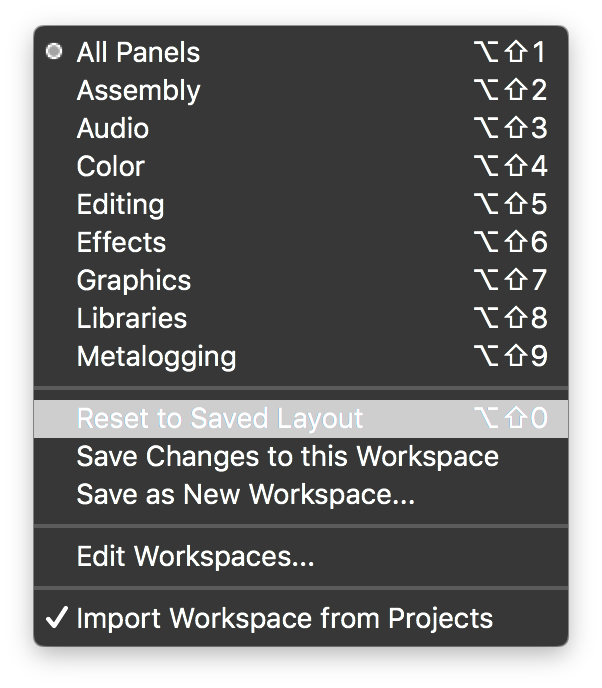Click the bullet indicator next to All Panels
This screenshot has width=602, height=688.
[x=54, y=52]
